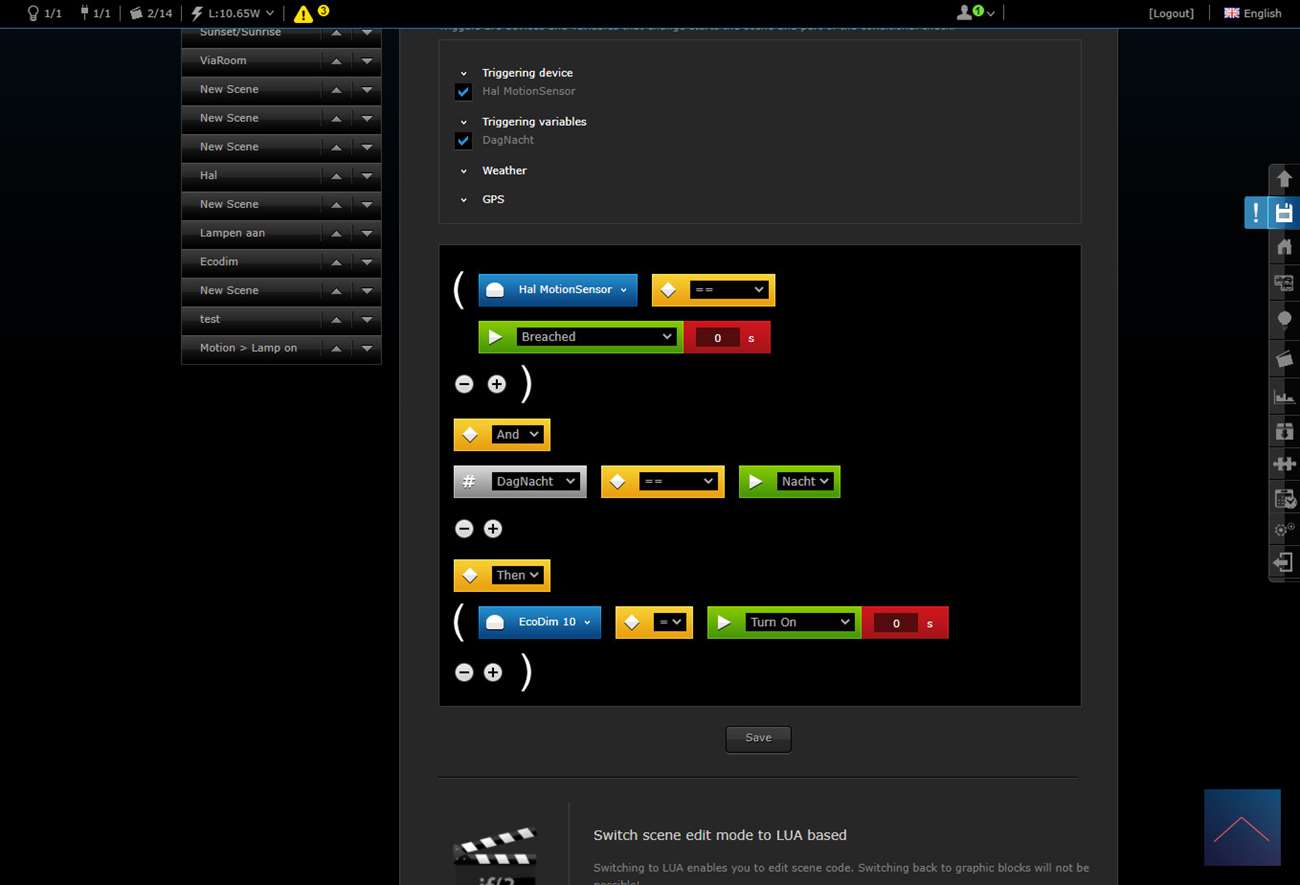The height and width of the screenshot is (885, 1300).
Task: Click the devices light bulb sidebar icon
Action: 1284,320
